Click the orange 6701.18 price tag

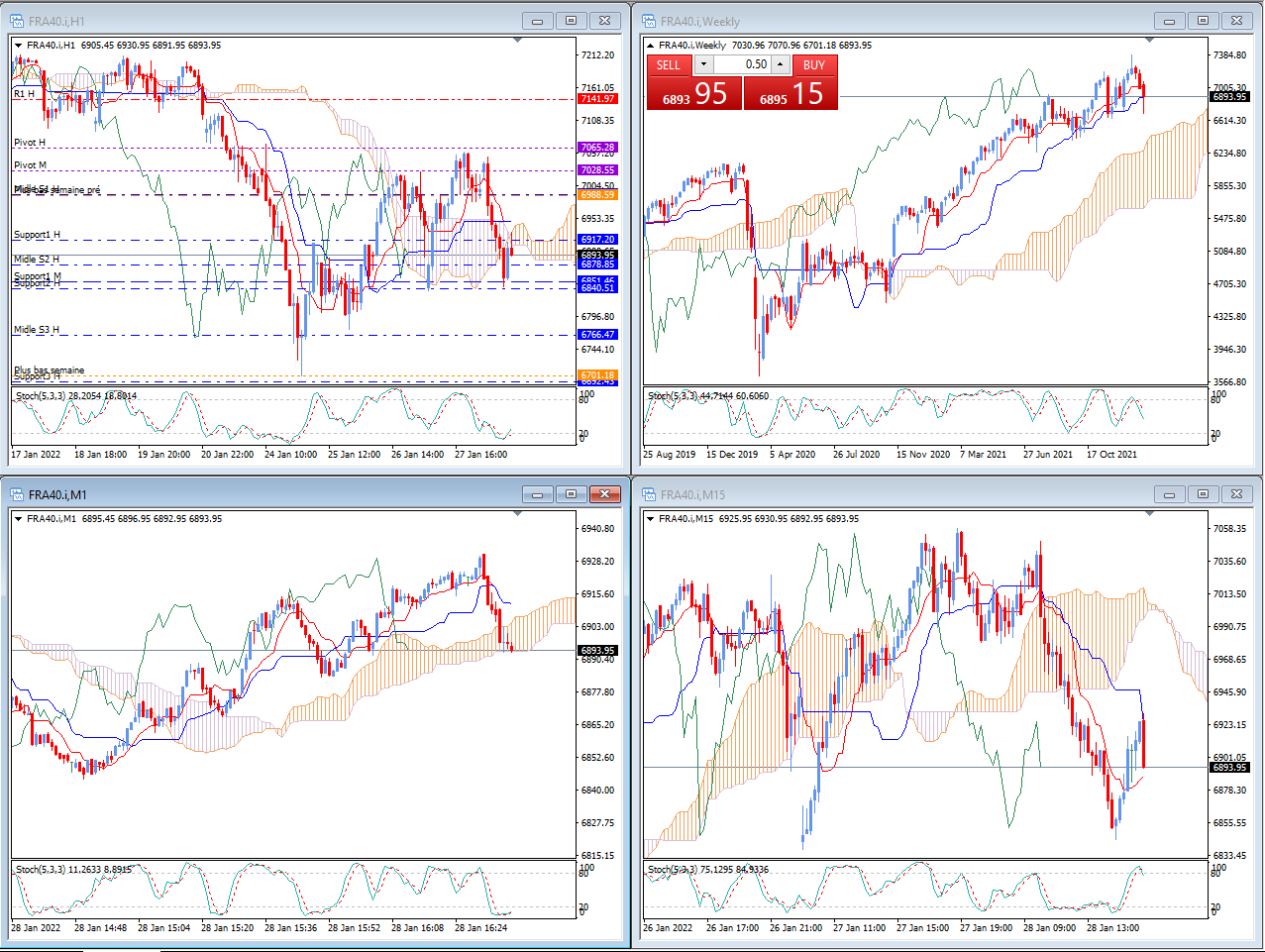tap(597, 375)
